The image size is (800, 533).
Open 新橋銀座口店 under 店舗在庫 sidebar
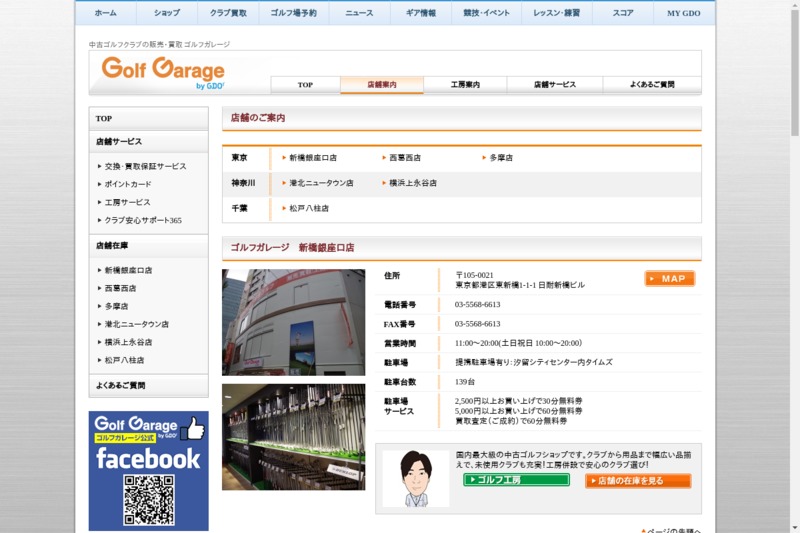[128, 270]
